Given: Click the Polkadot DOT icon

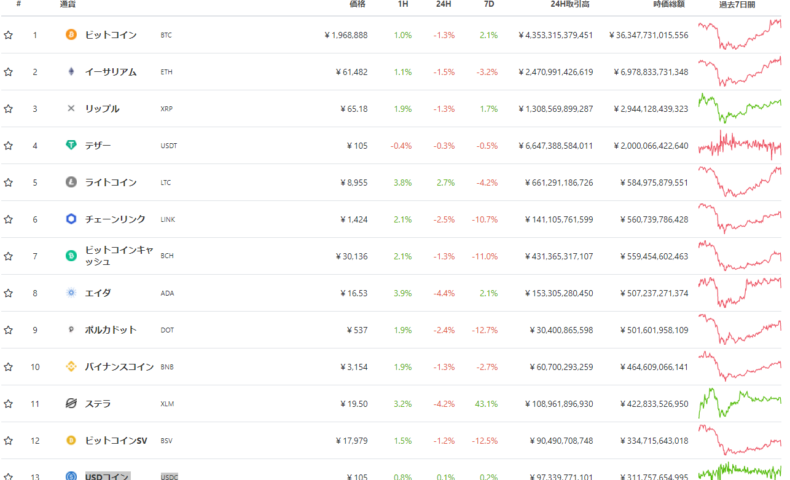Looking at the screenshot, I should pos(71,329).
